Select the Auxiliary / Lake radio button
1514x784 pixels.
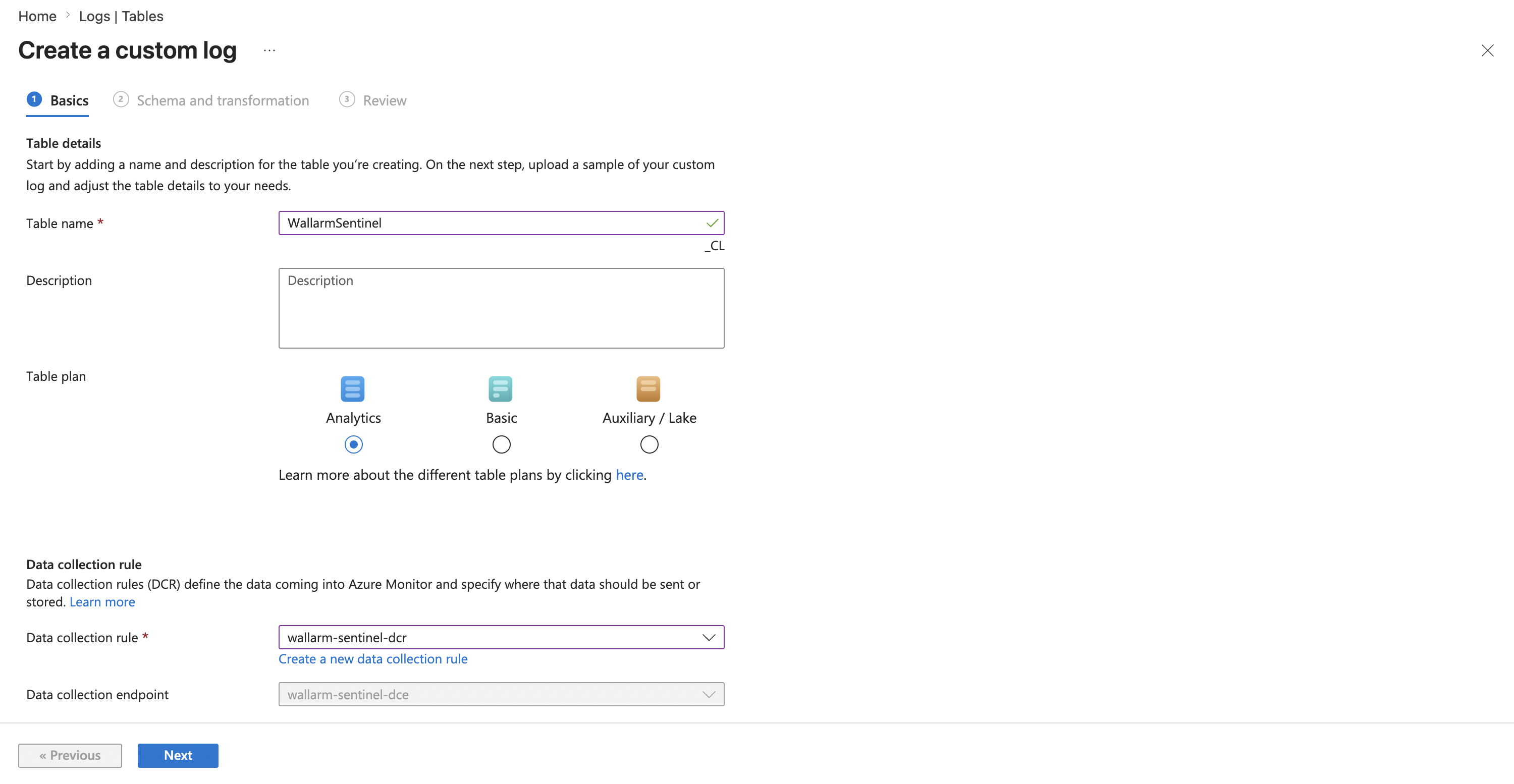tap(649, 444)
